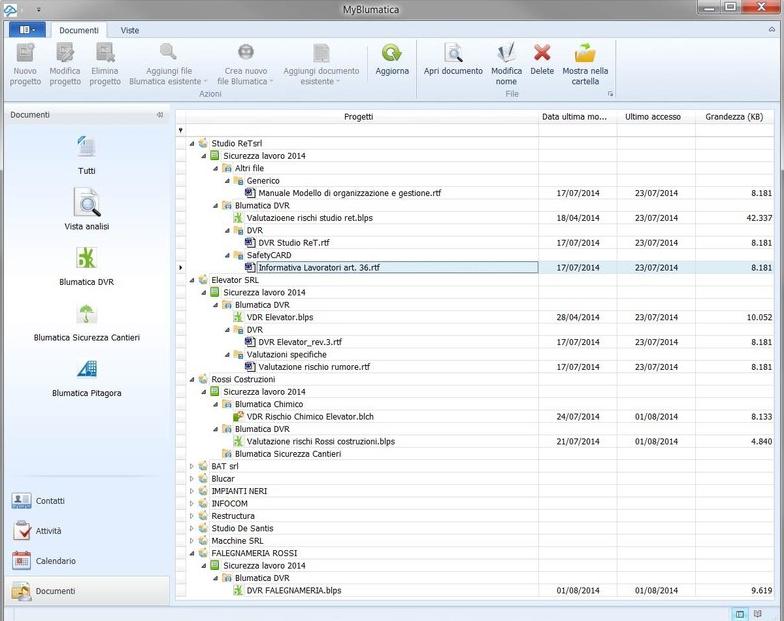This screenshot has height=621, width=784.
Task: Select the DVR FALEGNAMERIA.blps file
Action: click(x=293, y=591)
